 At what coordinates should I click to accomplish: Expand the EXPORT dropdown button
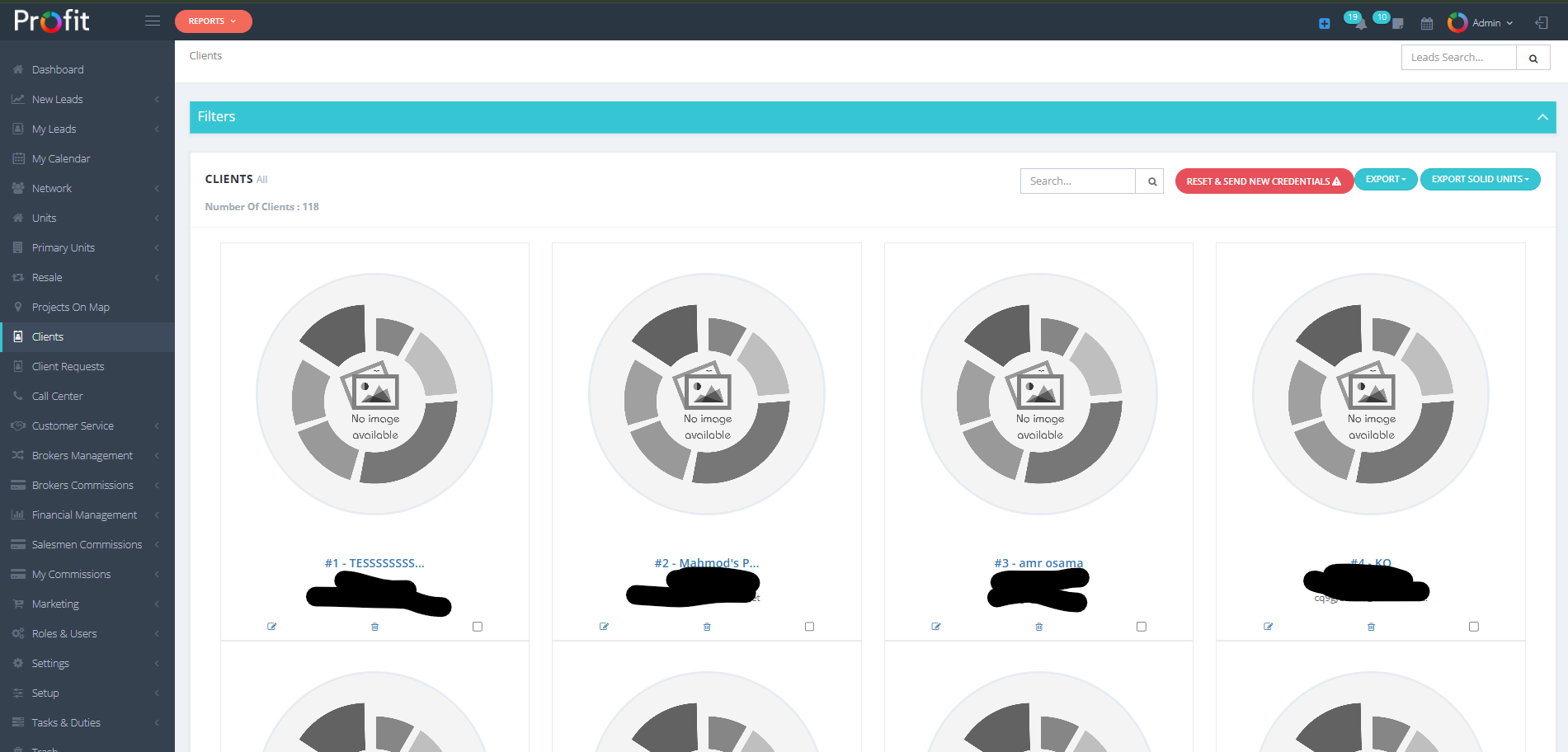(1385, 179)
